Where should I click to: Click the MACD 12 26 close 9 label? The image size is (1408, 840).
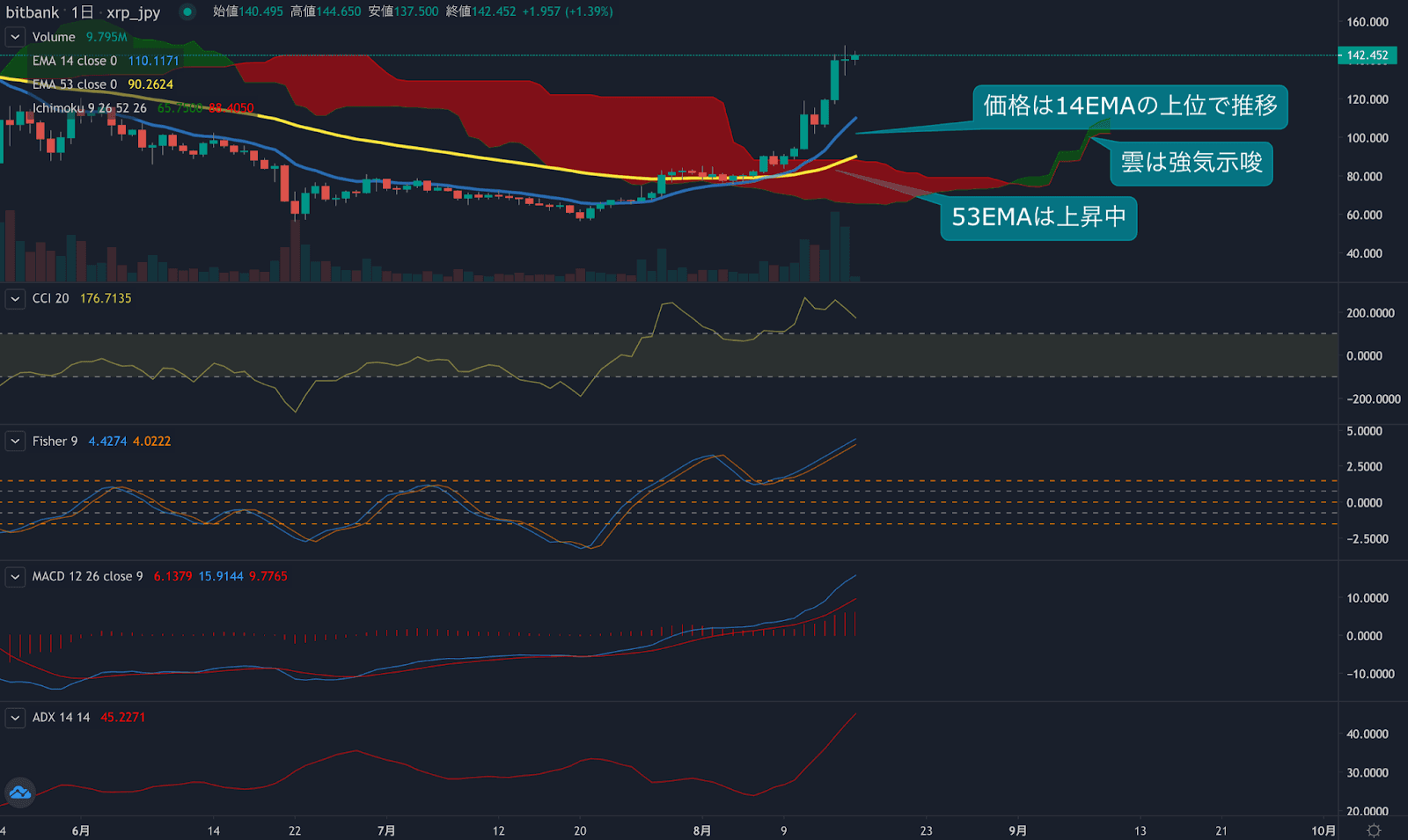click(x=87, y=577)
